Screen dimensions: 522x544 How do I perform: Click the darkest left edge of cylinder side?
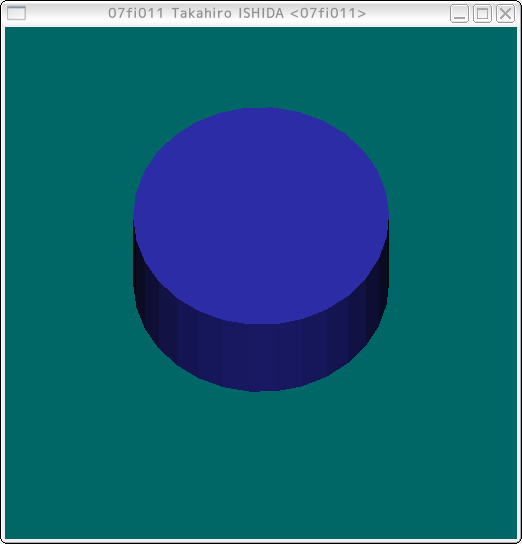pyautogui.click(x=139, y=278)
